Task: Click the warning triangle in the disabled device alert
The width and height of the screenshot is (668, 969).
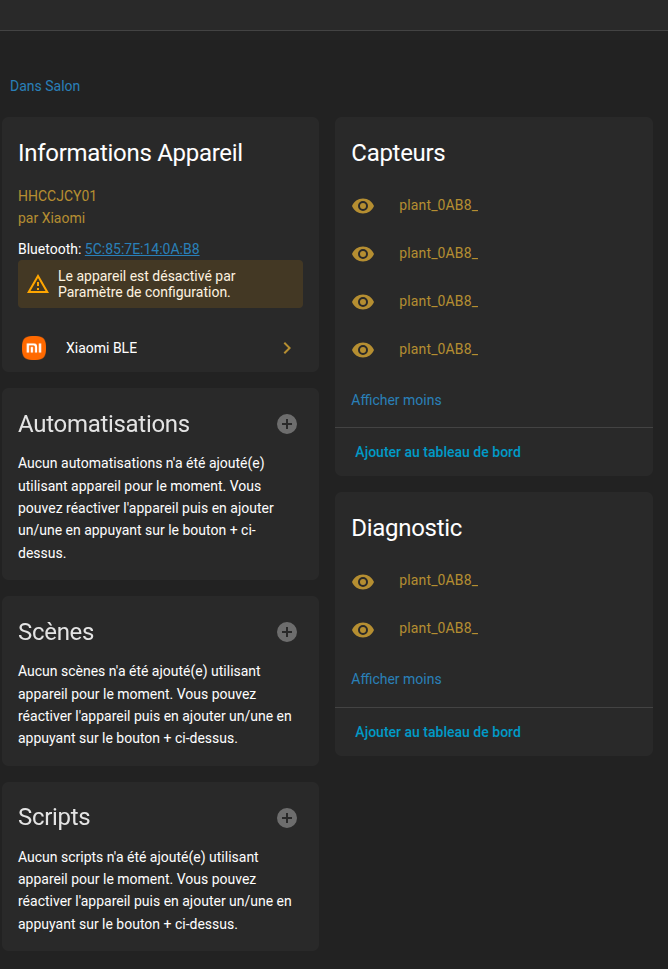Action: click(38, 284)
